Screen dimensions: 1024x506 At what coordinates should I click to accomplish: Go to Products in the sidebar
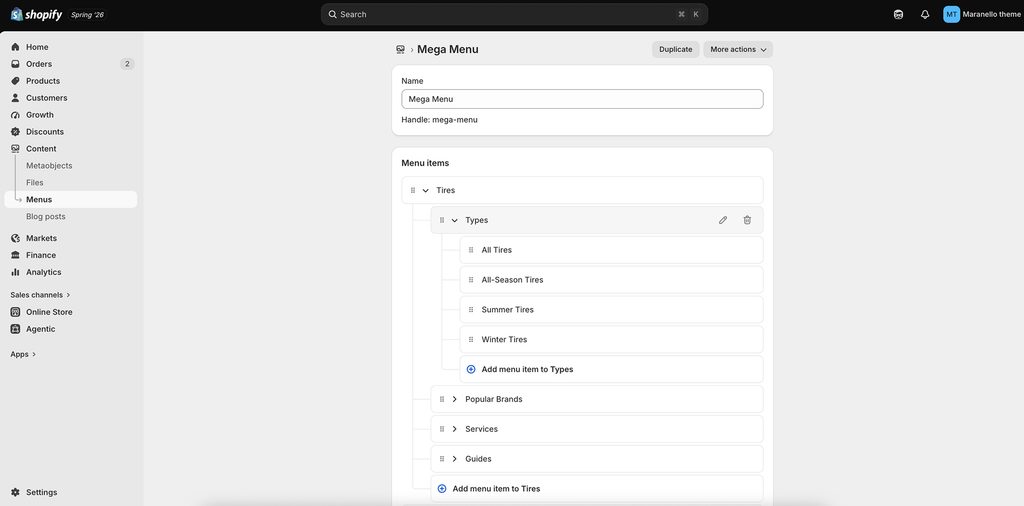coord(43,81)
